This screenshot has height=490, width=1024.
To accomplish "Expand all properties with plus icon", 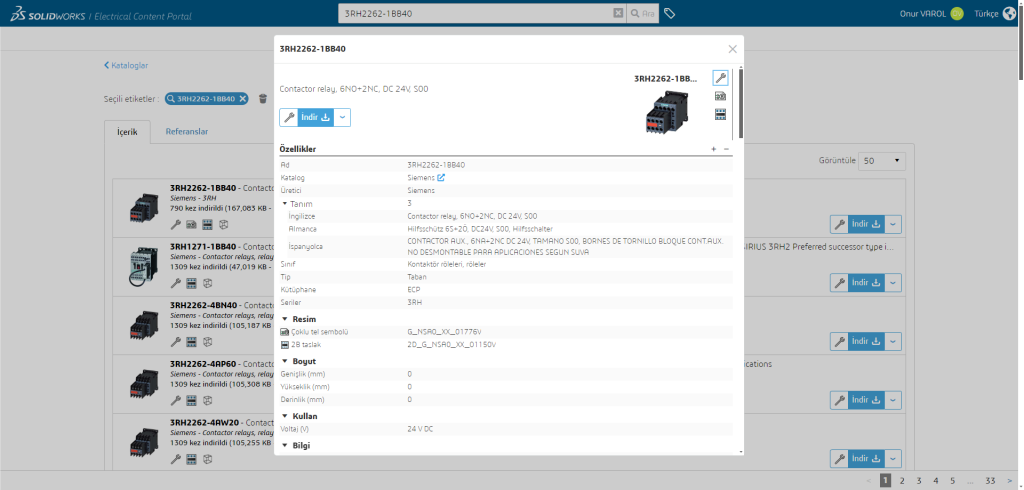I will pyautogui.click(x=713, y=148).
